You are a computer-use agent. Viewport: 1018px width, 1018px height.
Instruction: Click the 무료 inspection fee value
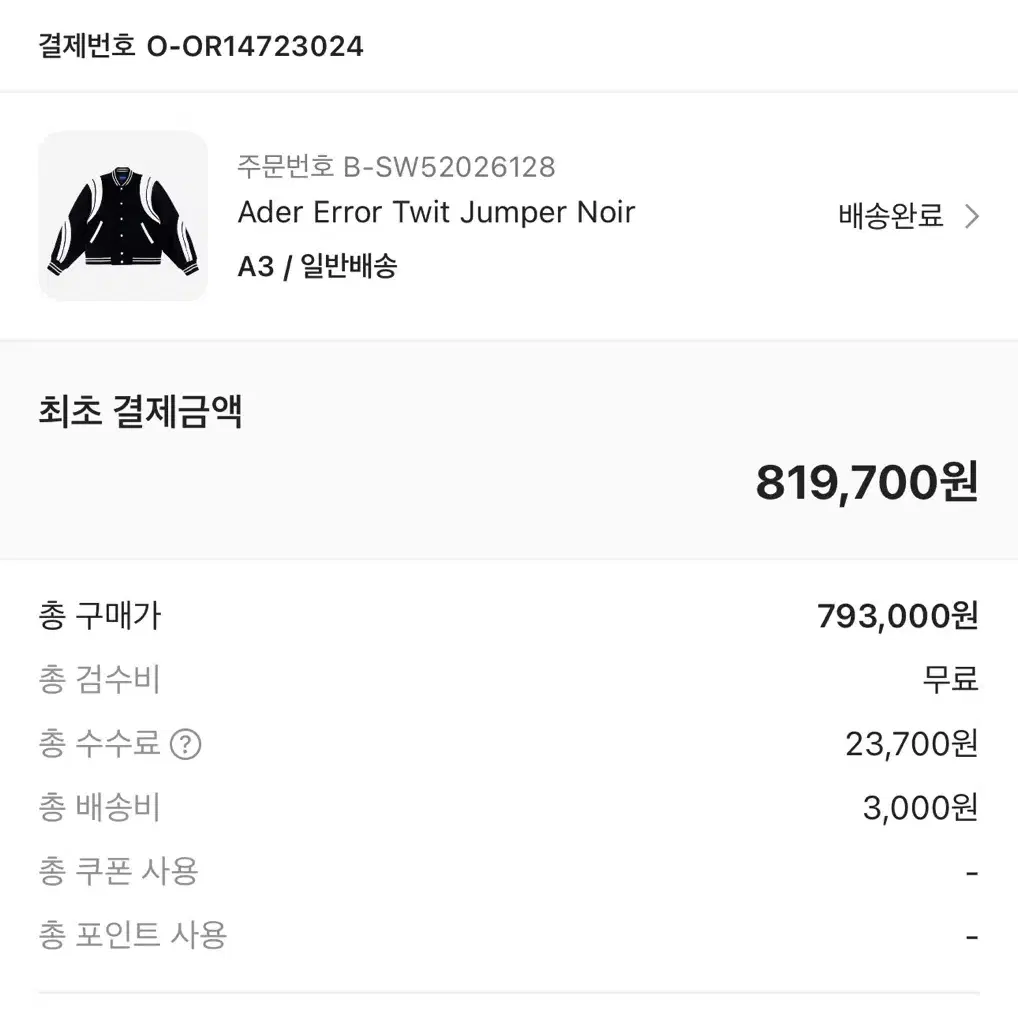click(x=950, y=680)
